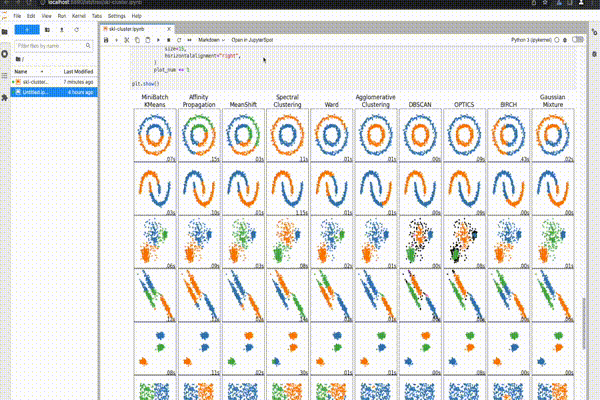Restart the kernel from notebook toolbar

[x=179, y=40]
